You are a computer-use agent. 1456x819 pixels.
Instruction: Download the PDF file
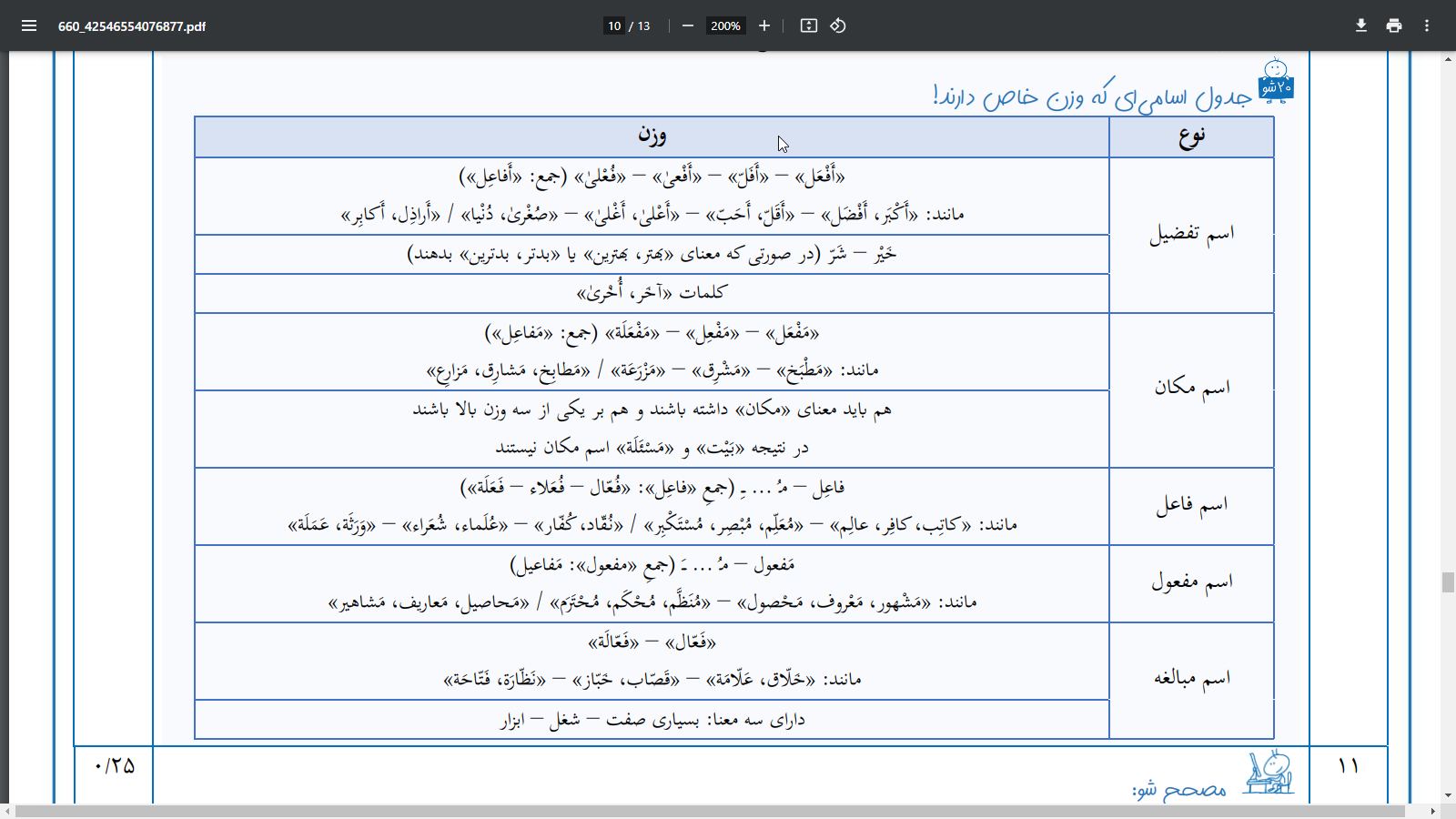coord(1361,25)
